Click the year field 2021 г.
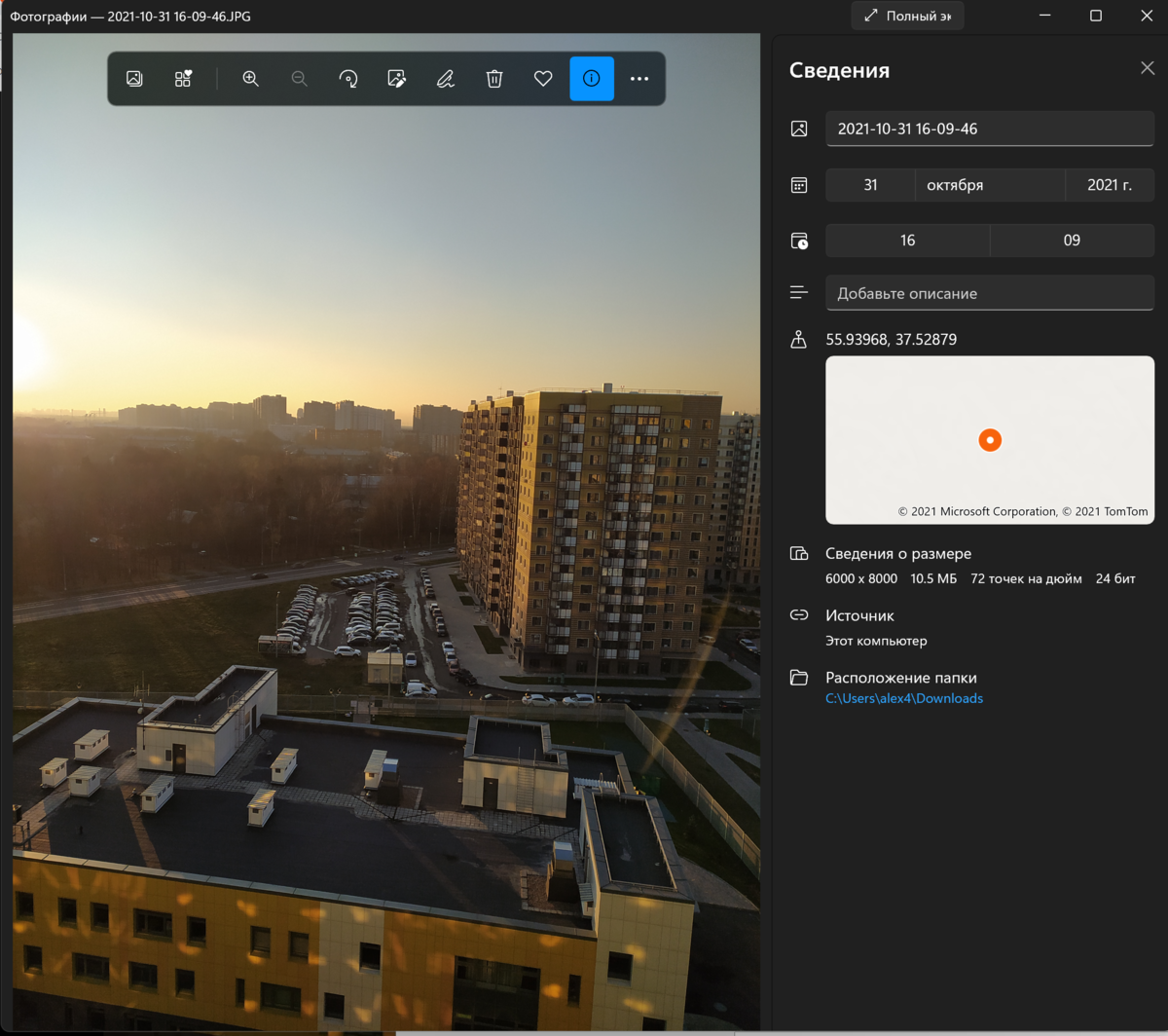 point(1110,185)
